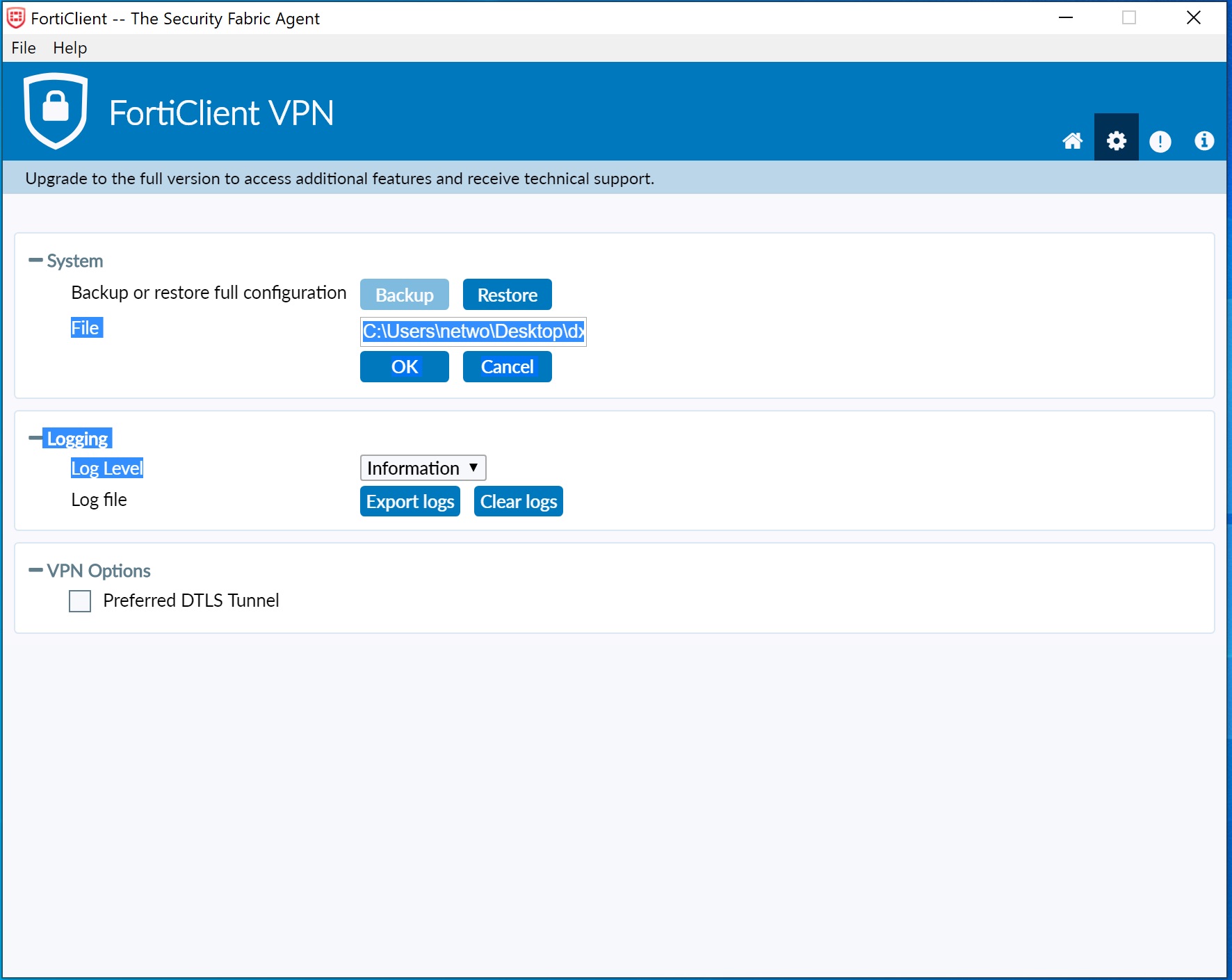The width and height of the screenshot is (1232, 980).
Task: Click Clear logs button
Action: click(x=519, y=501)
